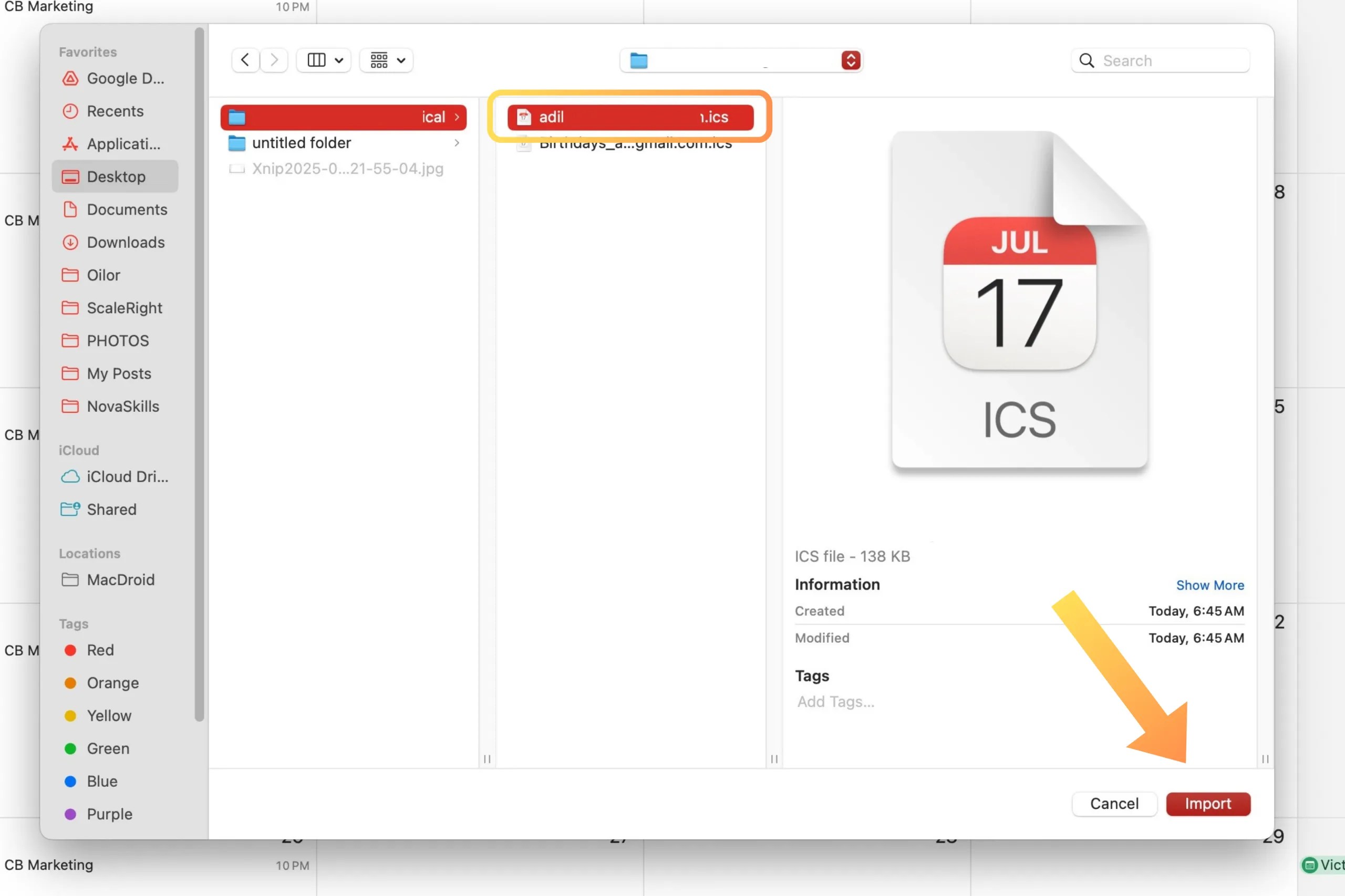Click the Cancel button
This screenshot has height=896, width=1345.
(x=1113, y=804)
